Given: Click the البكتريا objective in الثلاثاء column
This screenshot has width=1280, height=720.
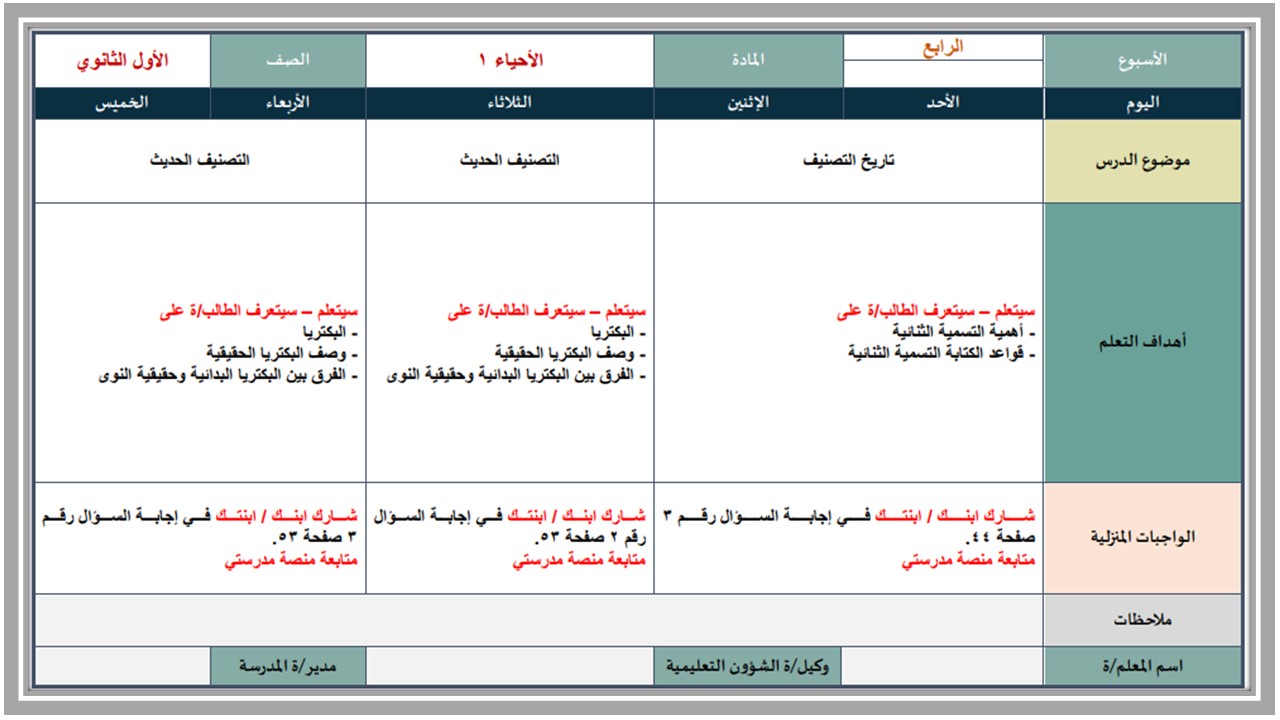Looking at the screenshot, I should tap(618, 332).
